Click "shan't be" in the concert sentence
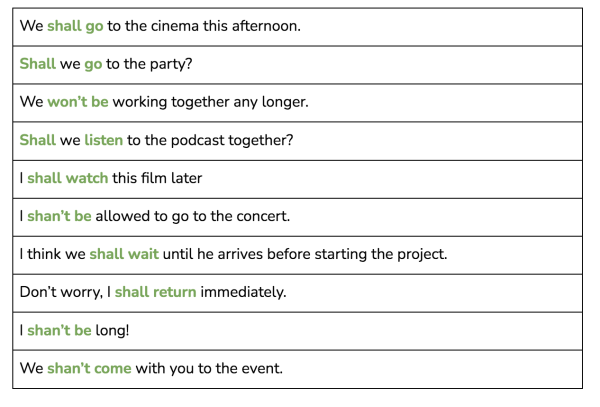This screenshot has width=600, height=407. (59, 216)
